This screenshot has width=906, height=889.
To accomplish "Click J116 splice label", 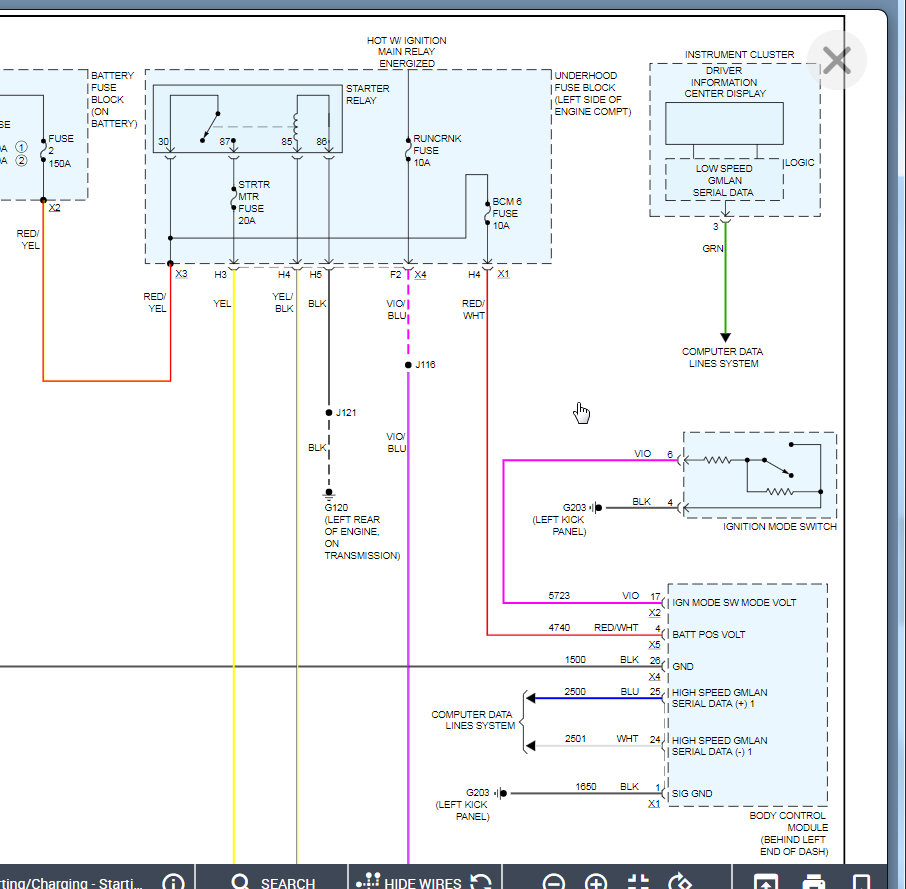I will [425, 364].
